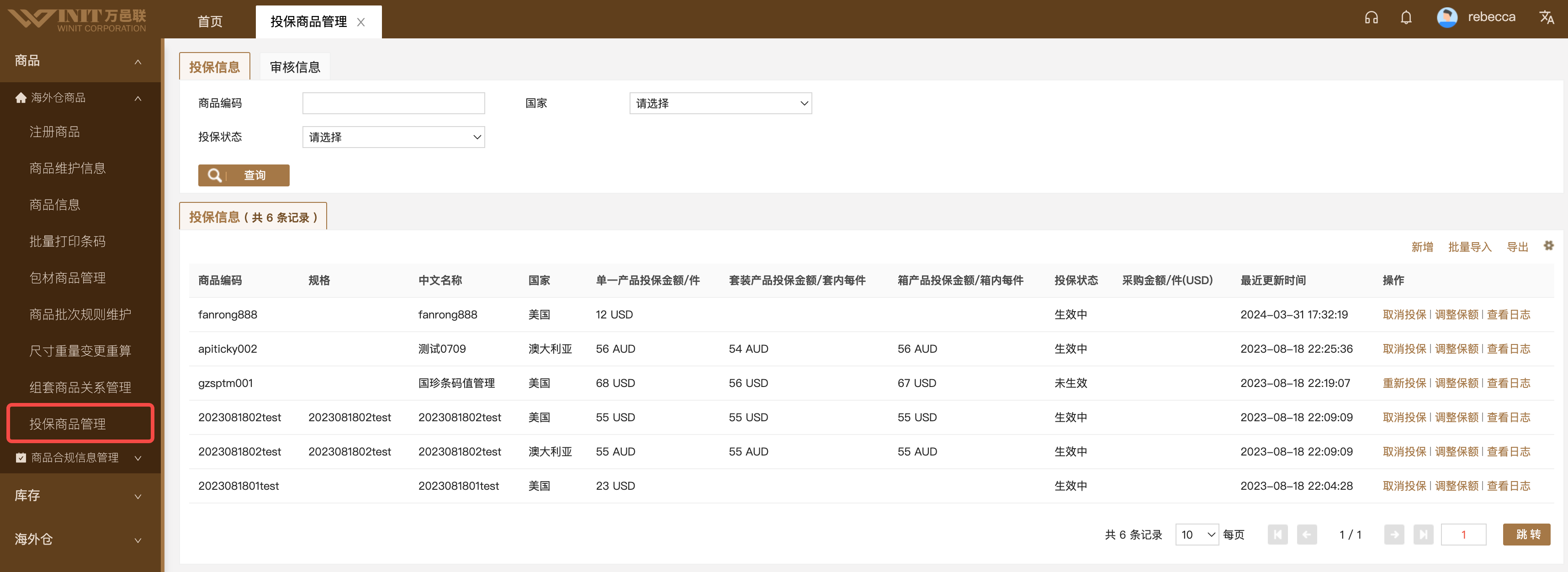1568x572 pixels.
Task: Go to the previous page
Action: [x=1307, y=535]
